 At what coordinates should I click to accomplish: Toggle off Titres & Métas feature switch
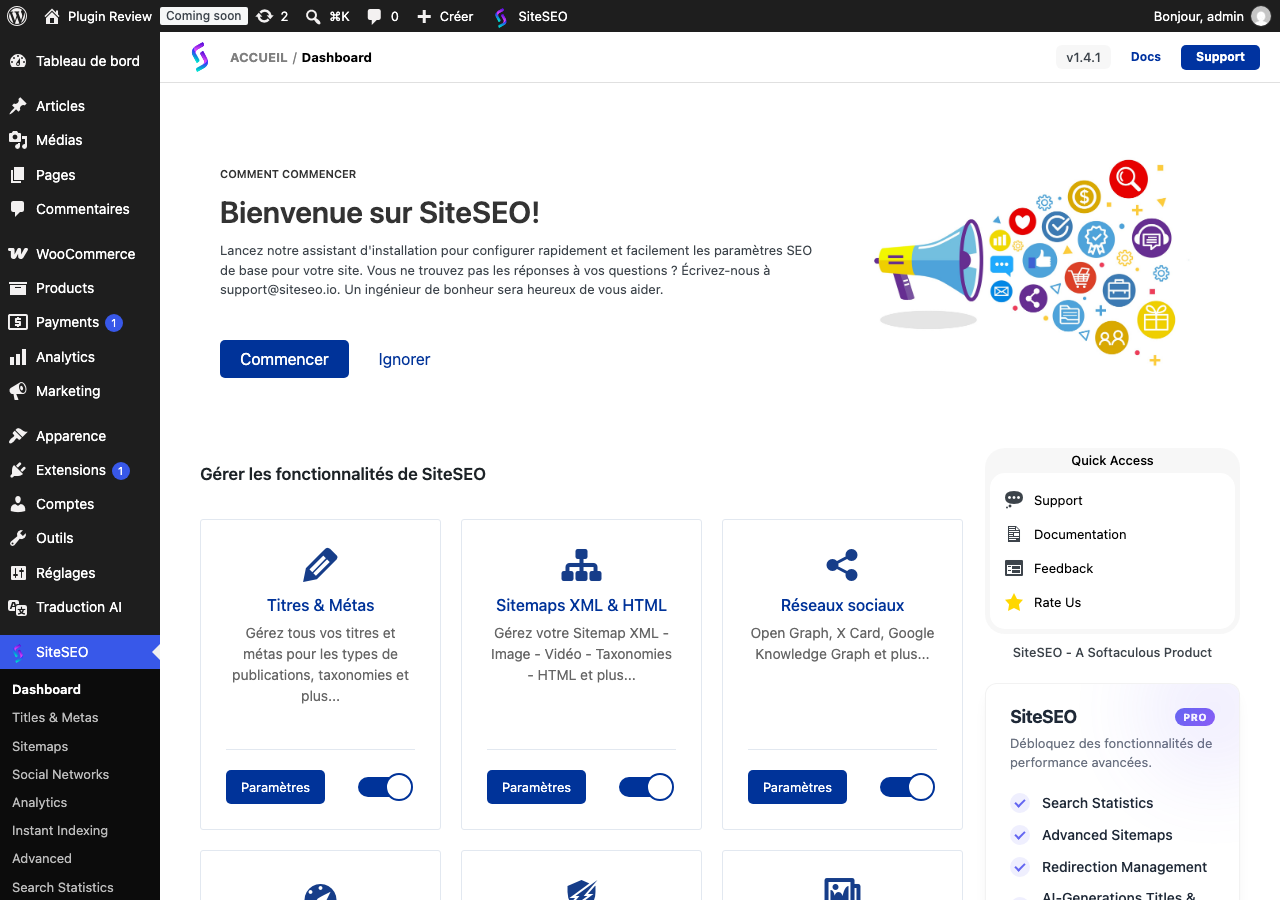pos(385,787)
